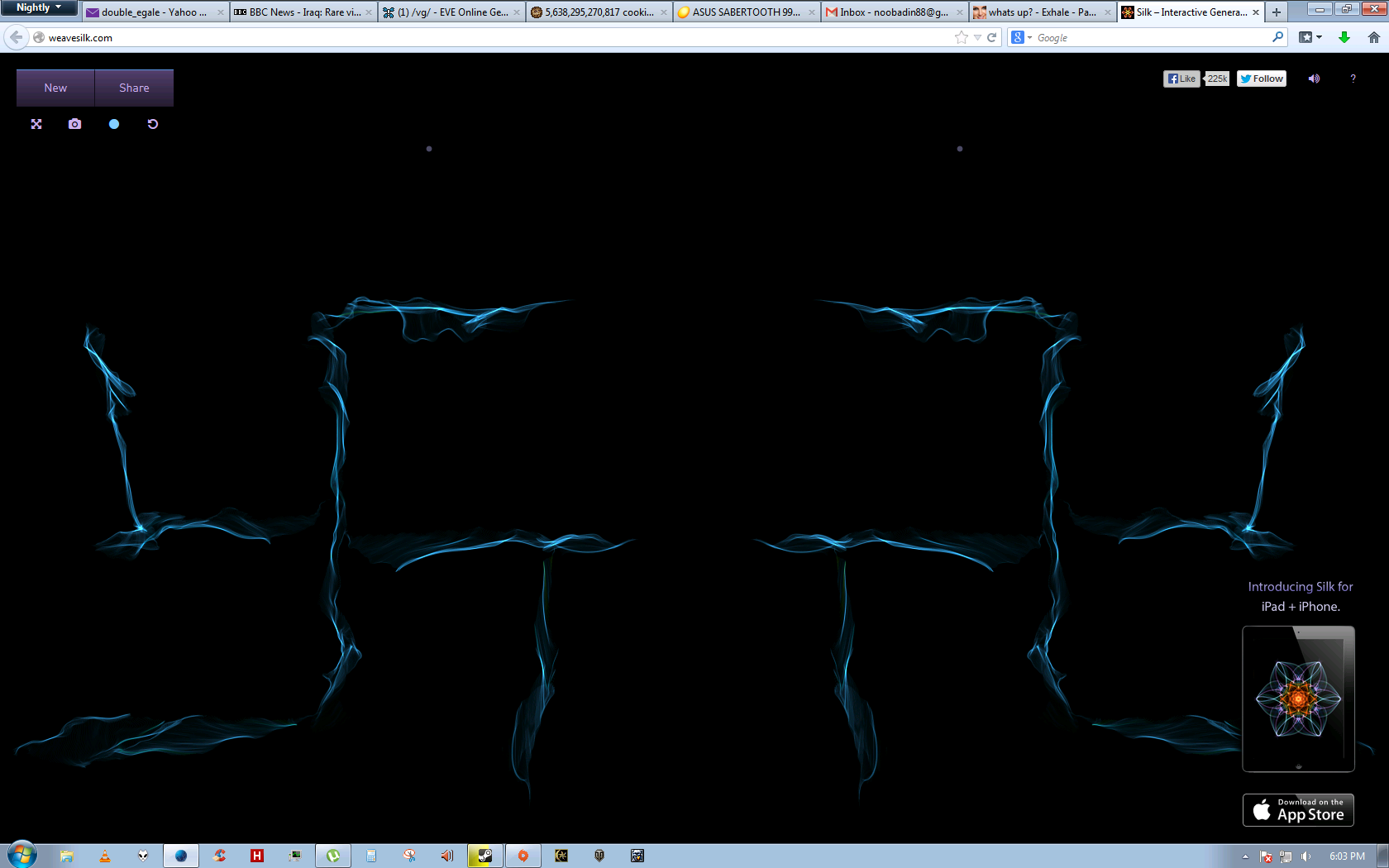Show hidden system tray icons
This screenshot has width=1389, height=868.
1245,856
